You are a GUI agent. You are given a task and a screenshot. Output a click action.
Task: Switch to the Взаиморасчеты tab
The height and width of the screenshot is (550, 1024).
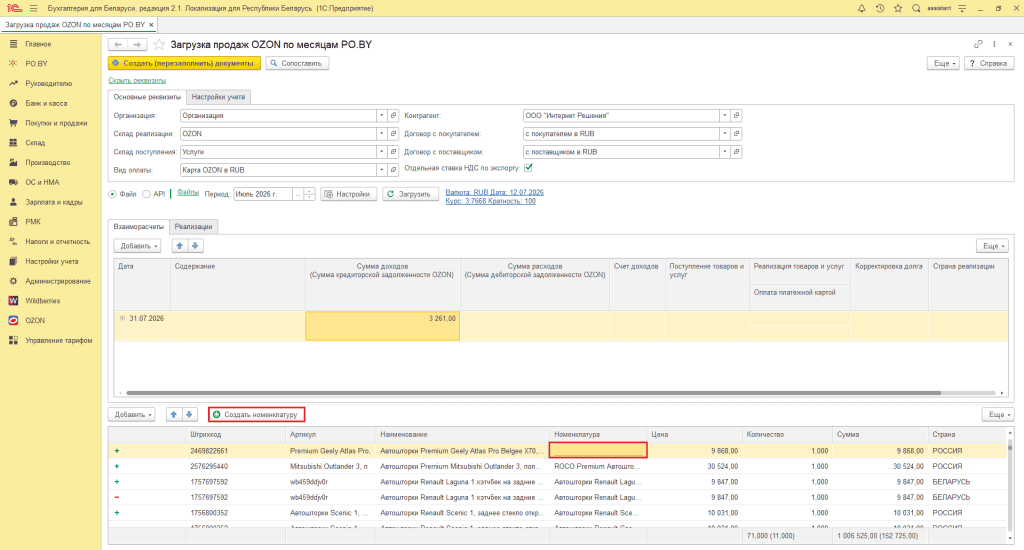138,227
